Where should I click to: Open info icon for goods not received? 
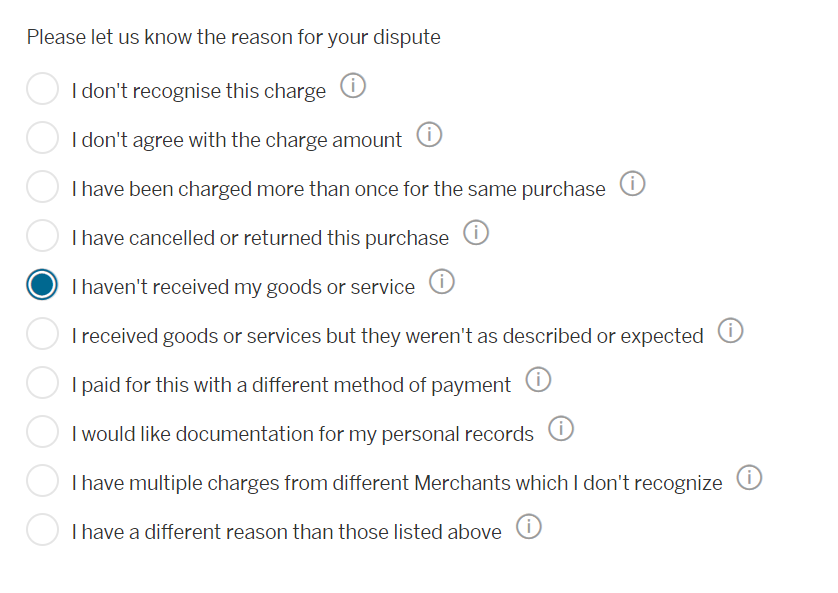pos(442,283)
